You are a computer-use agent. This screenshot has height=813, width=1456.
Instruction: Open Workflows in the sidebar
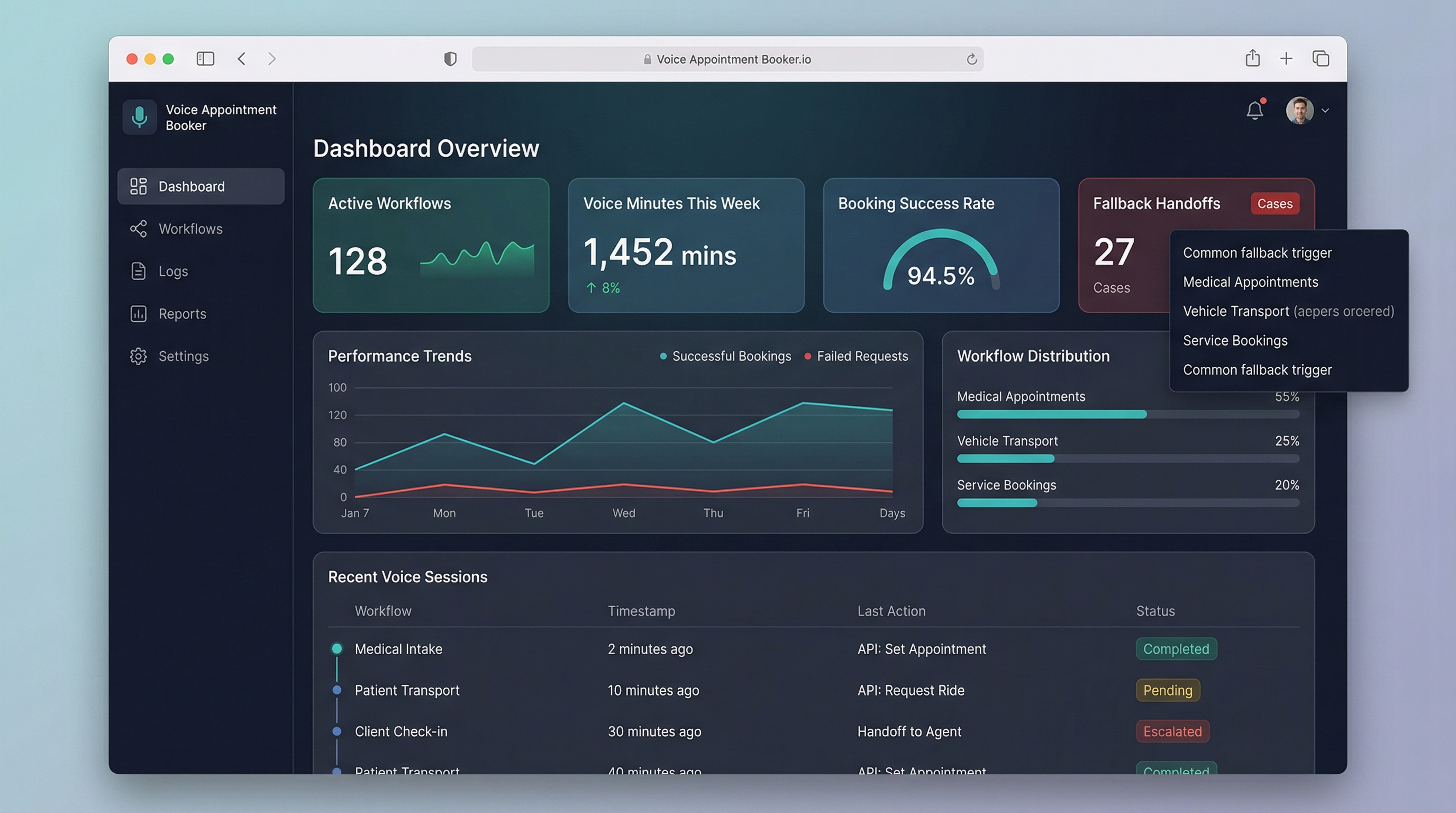(x=190, y=229)
